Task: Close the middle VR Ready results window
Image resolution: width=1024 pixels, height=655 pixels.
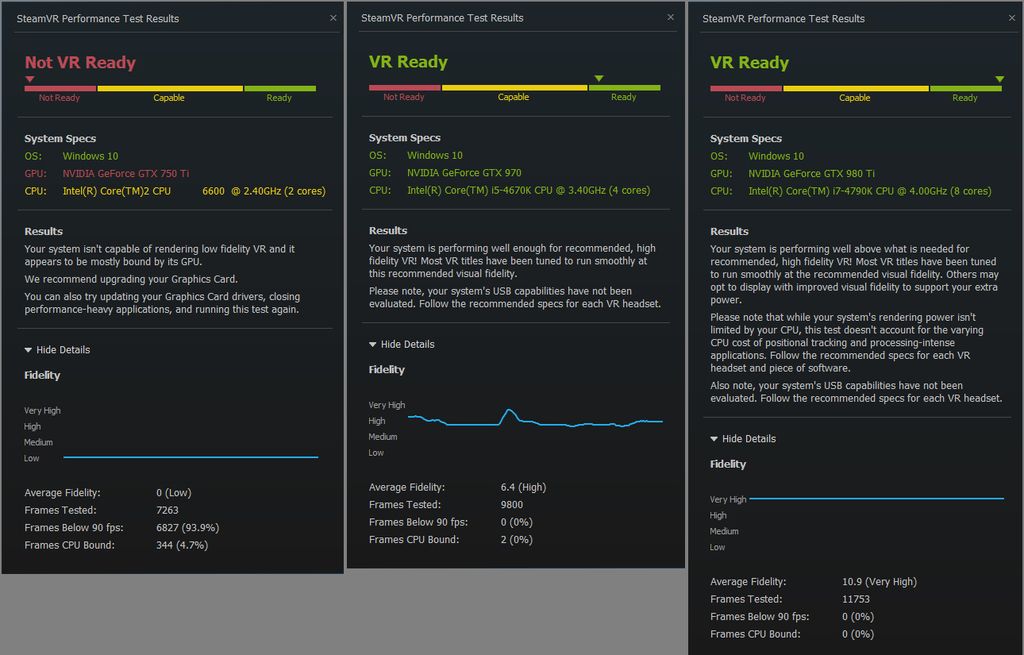Action: point(670,17)
